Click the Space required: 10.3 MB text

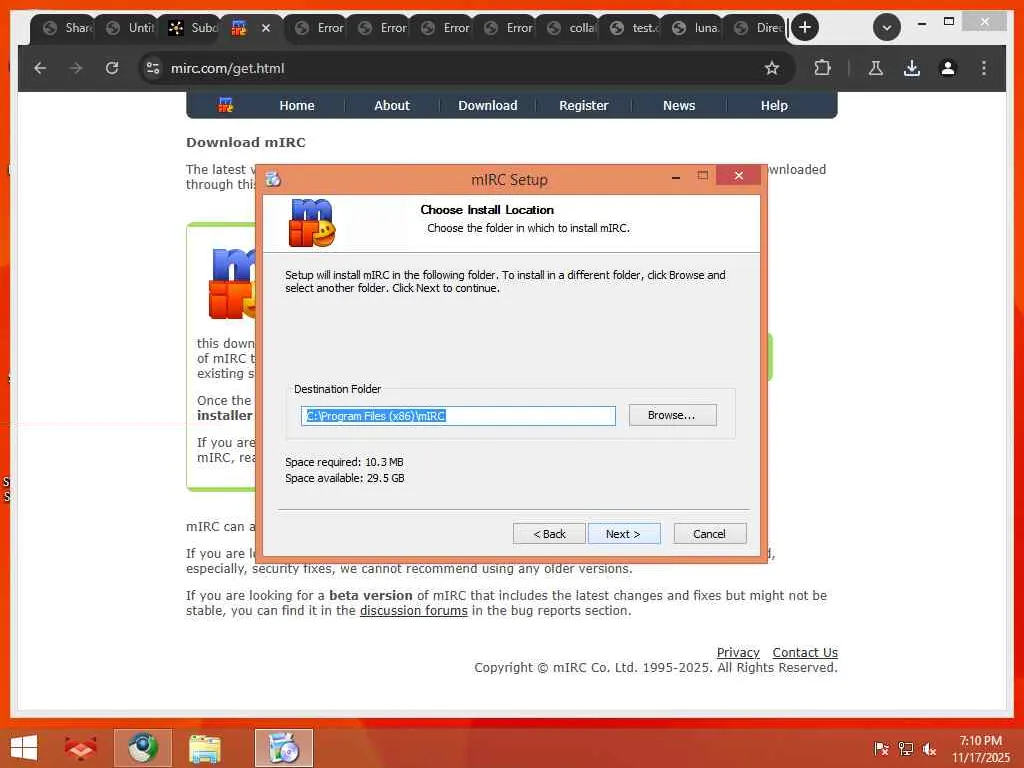pos(344,462)
